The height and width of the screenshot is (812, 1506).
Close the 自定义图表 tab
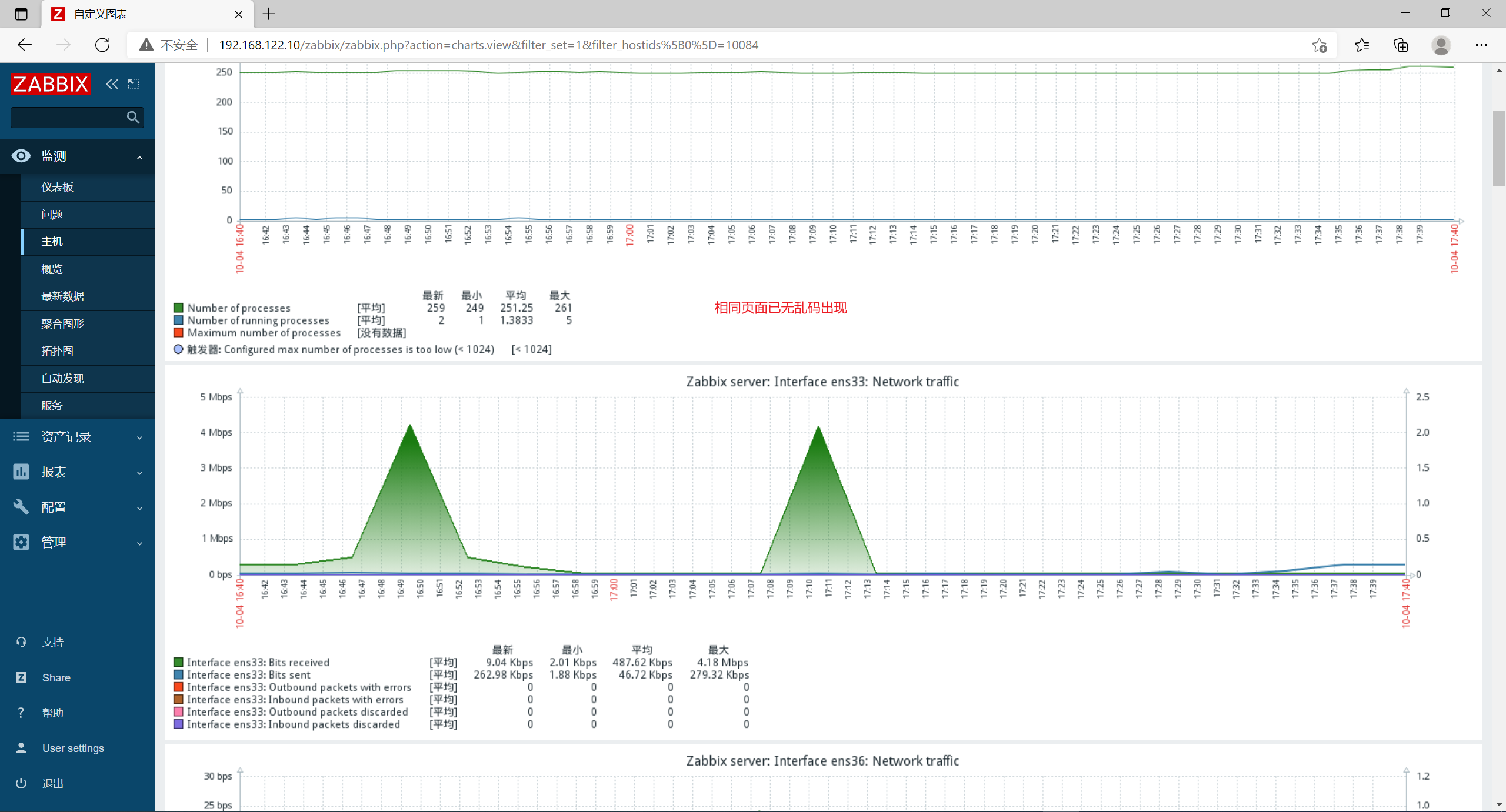(238, 14)
